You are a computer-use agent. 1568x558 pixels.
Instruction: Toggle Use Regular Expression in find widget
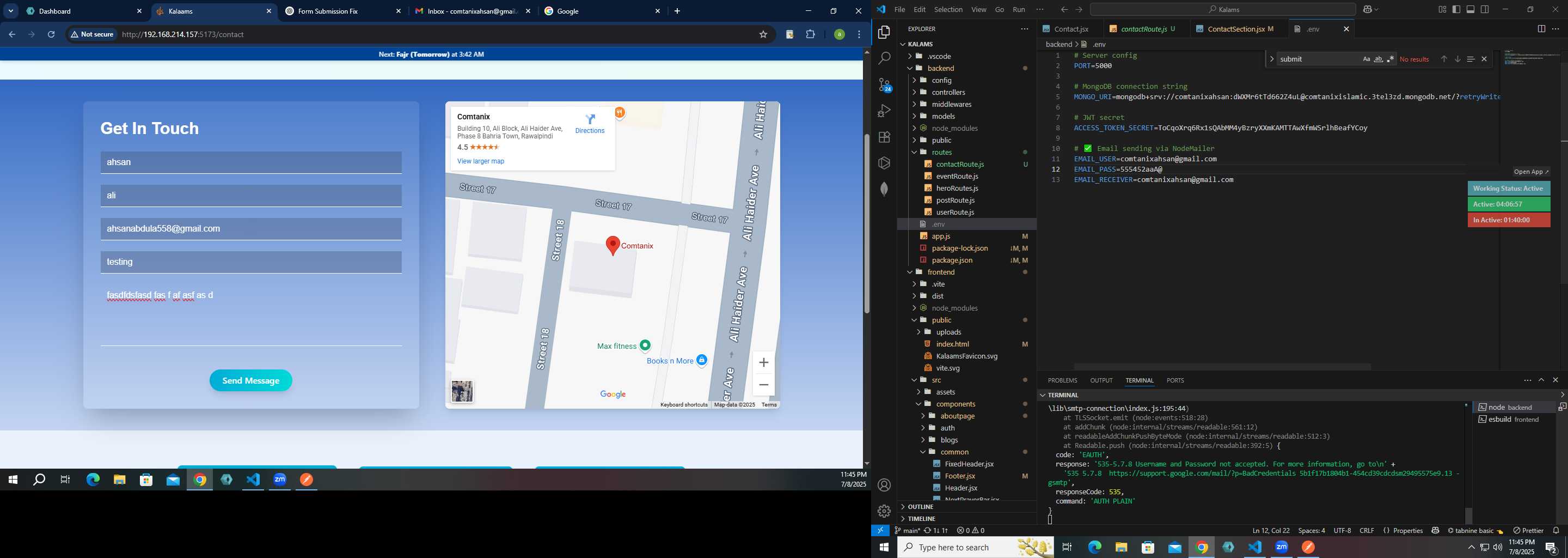1391,59
